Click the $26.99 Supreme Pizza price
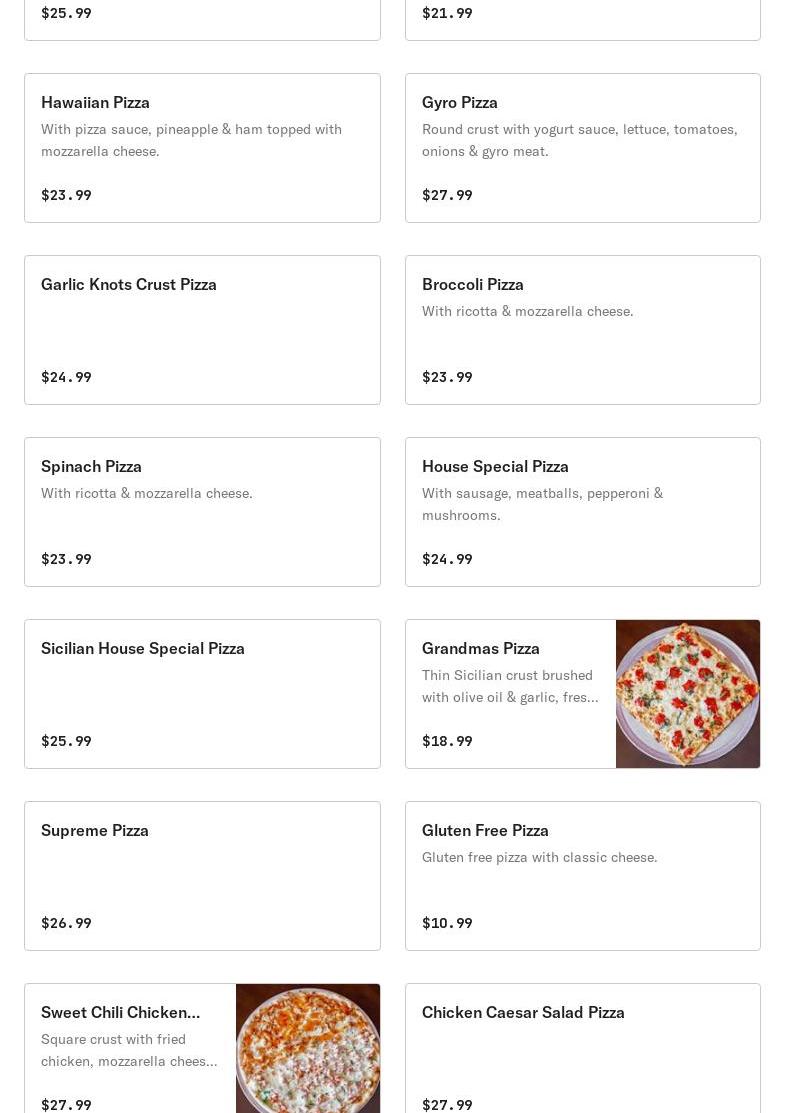This screenshot has width=785, height=1113. tap(66, 923)
